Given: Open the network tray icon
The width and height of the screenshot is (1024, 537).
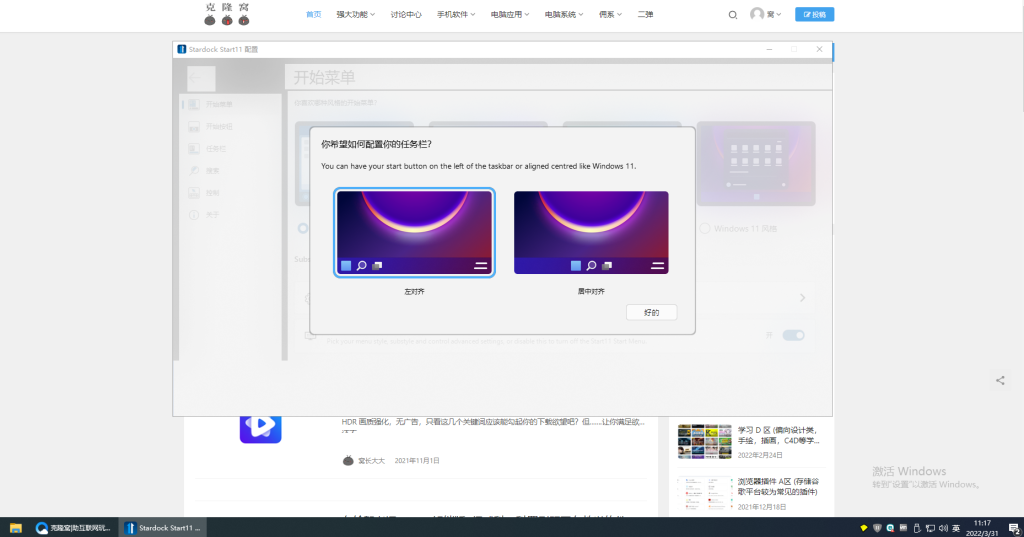Looking at the screenshot, I should pos(930,528).
